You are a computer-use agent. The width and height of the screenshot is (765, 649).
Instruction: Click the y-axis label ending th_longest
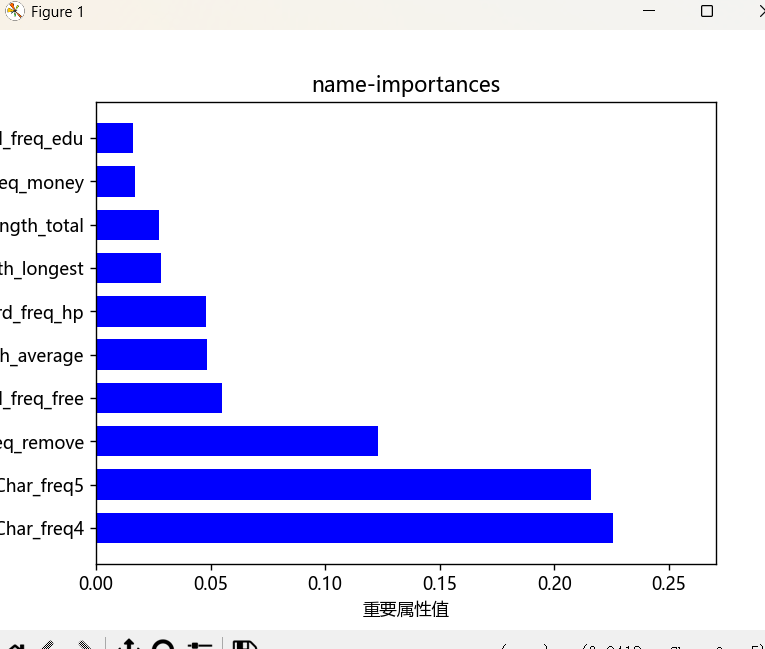(42, 268)
